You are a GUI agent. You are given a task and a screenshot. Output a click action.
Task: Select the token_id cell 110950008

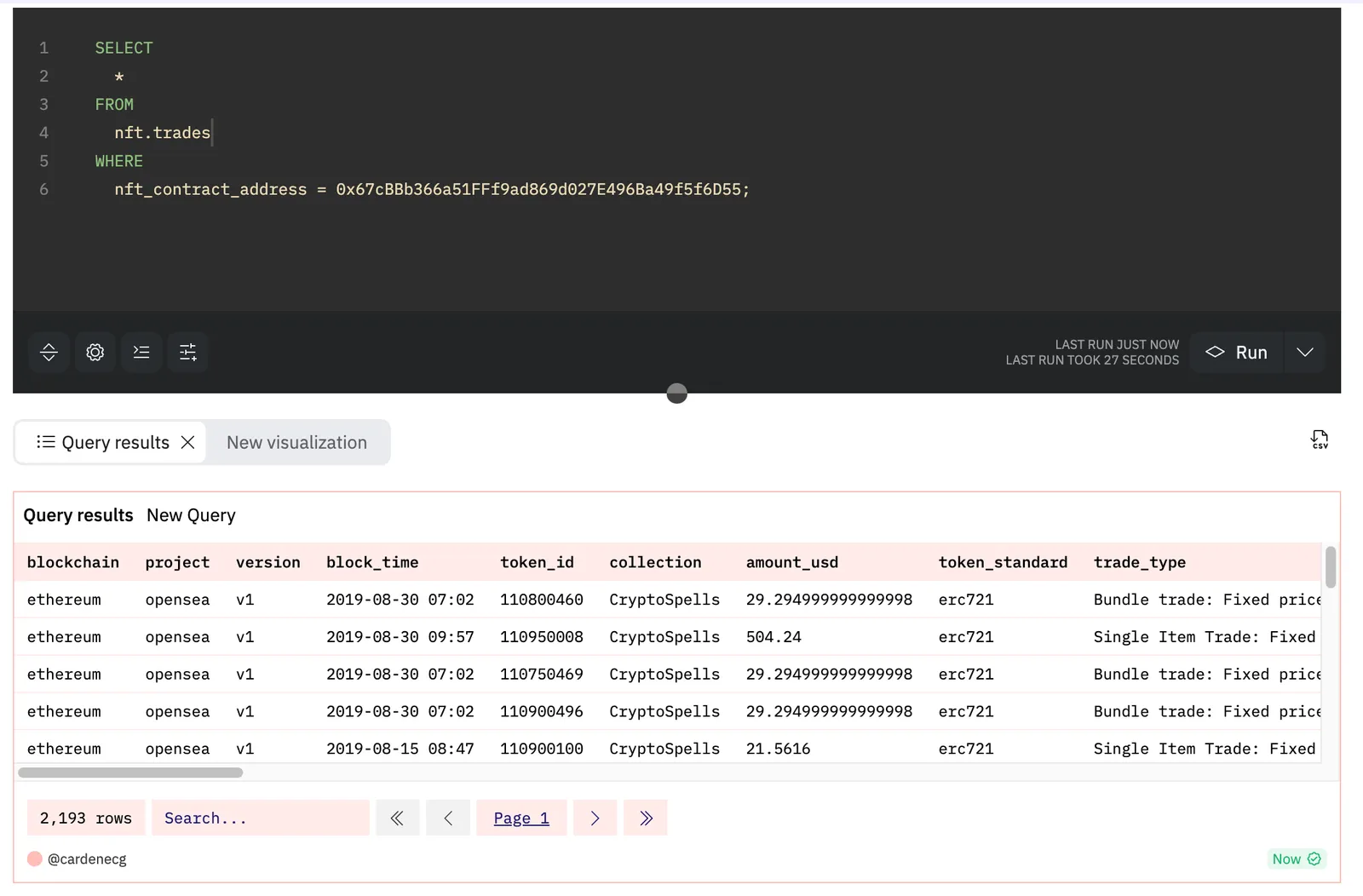(x=542, y=636)
